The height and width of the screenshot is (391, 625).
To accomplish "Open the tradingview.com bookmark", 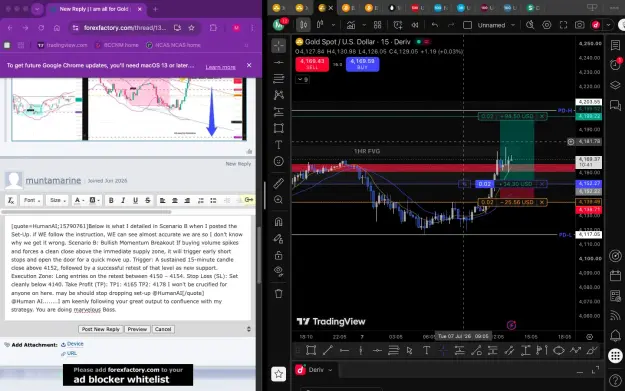I will (62, 45).
